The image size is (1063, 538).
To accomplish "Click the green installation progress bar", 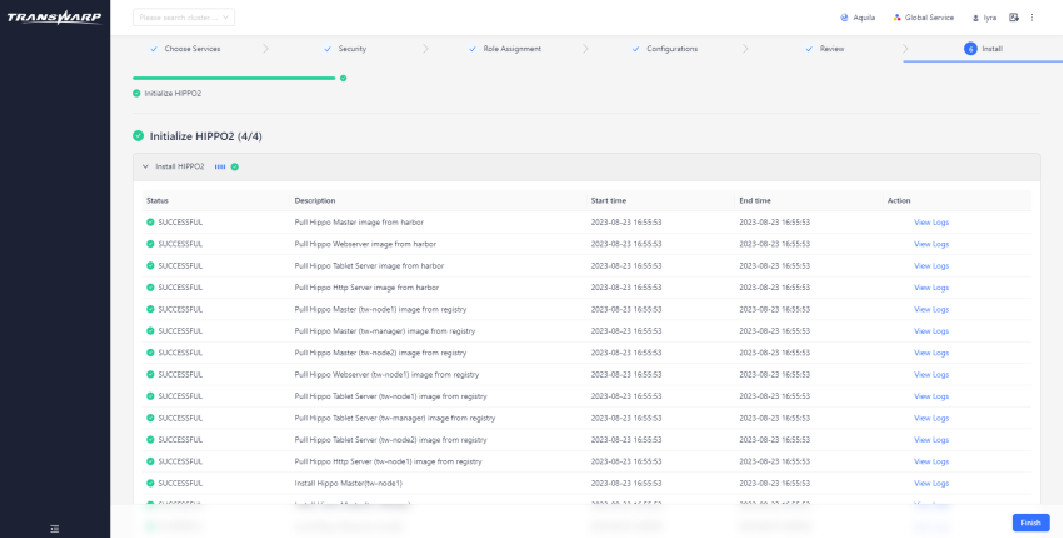I will tap(235, 78).
